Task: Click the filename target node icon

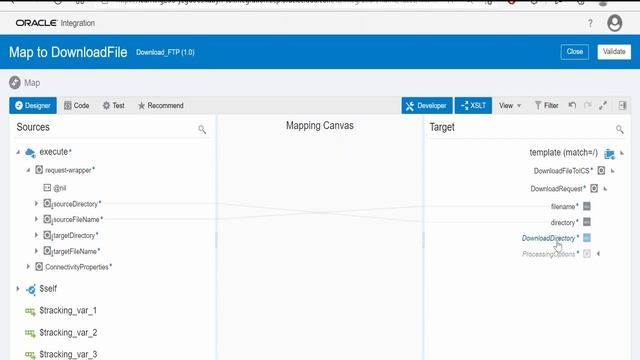Action: click(x=587, y=206)
